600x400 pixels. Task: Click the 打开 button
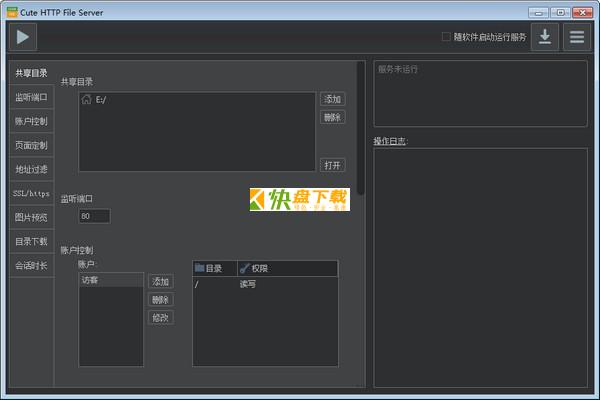333,165
